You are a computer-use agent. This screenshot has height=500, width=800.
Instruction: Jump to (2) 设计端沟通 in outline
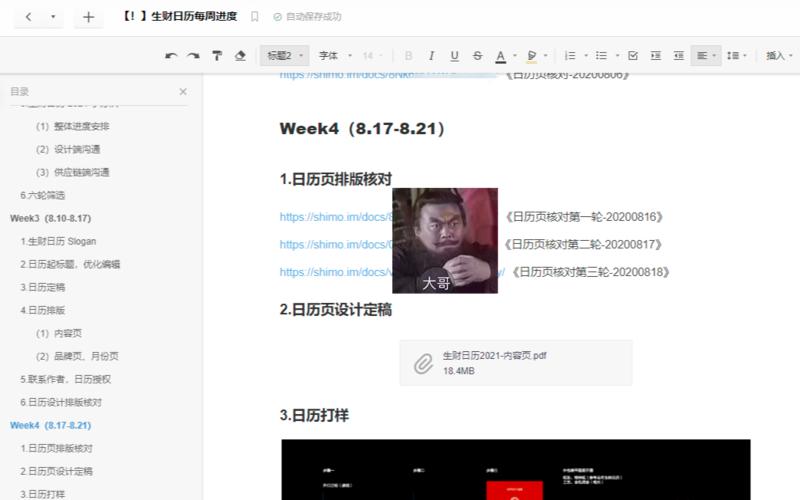click(x=68, y=149)
